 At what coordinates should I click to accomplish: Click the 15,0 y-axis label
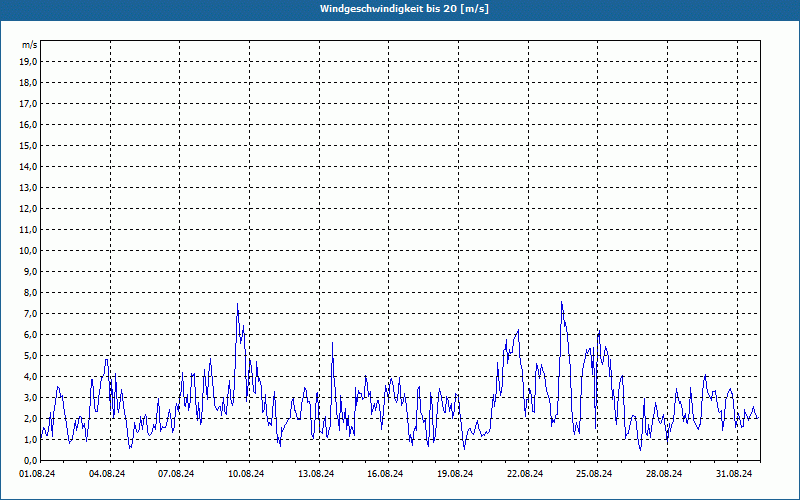[x=28, y=145]
